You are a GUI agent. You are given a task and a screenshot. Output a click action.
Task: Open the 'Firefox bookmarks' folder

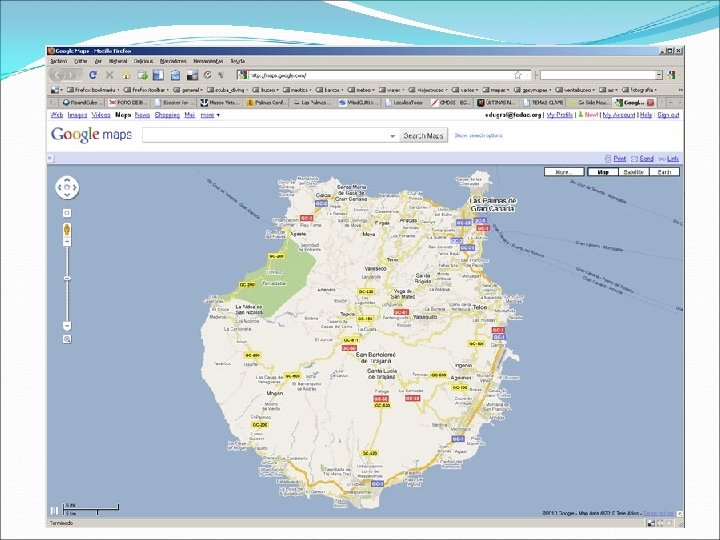[x=93, y=90]
